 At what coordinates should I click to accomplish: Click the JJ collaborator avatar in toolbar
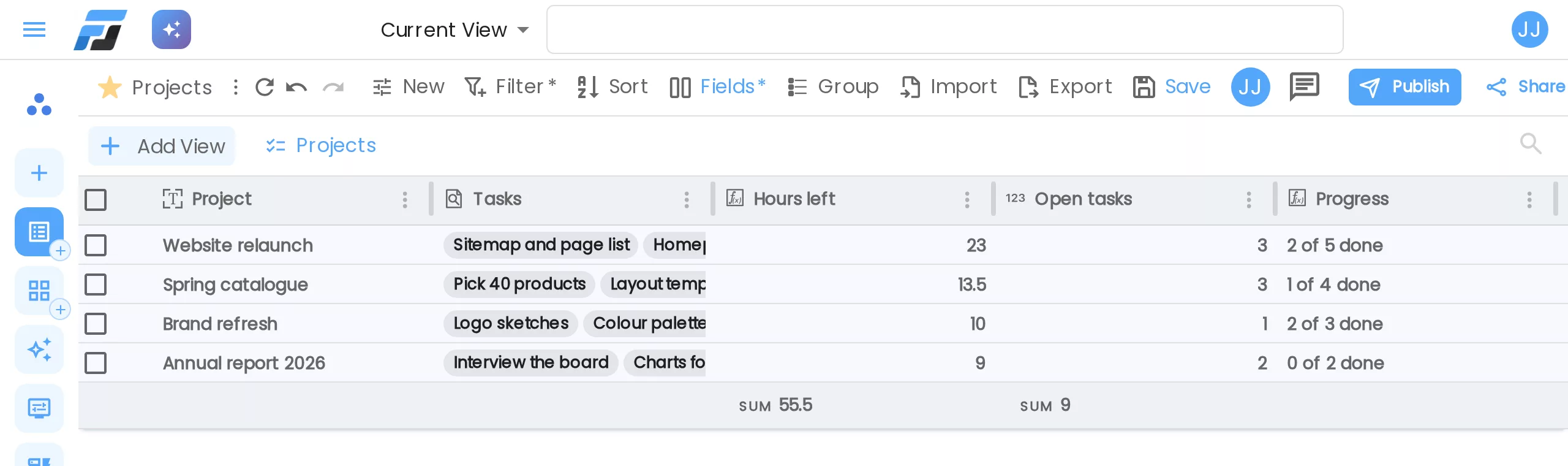pyautogui.click(x=1250, y=87)
